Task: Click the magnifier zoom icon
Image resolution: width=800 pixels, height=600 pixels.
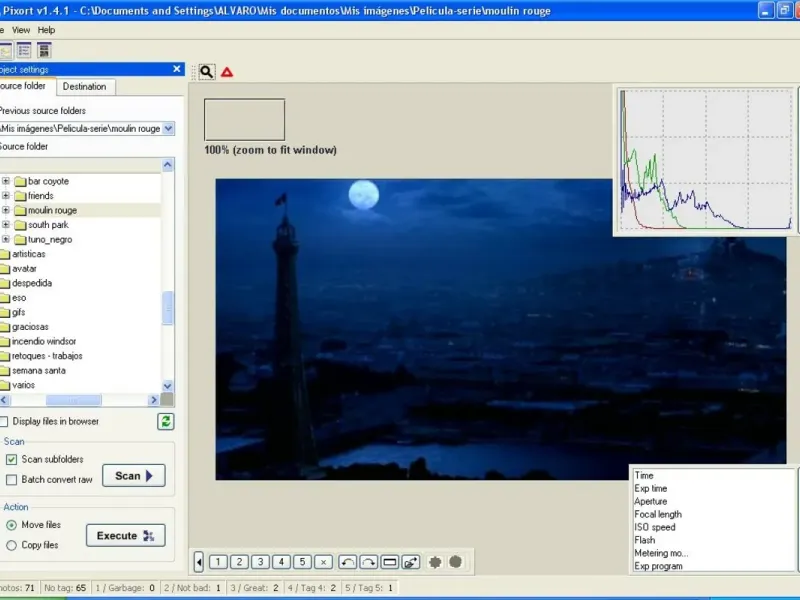Action: pos(206,72)
